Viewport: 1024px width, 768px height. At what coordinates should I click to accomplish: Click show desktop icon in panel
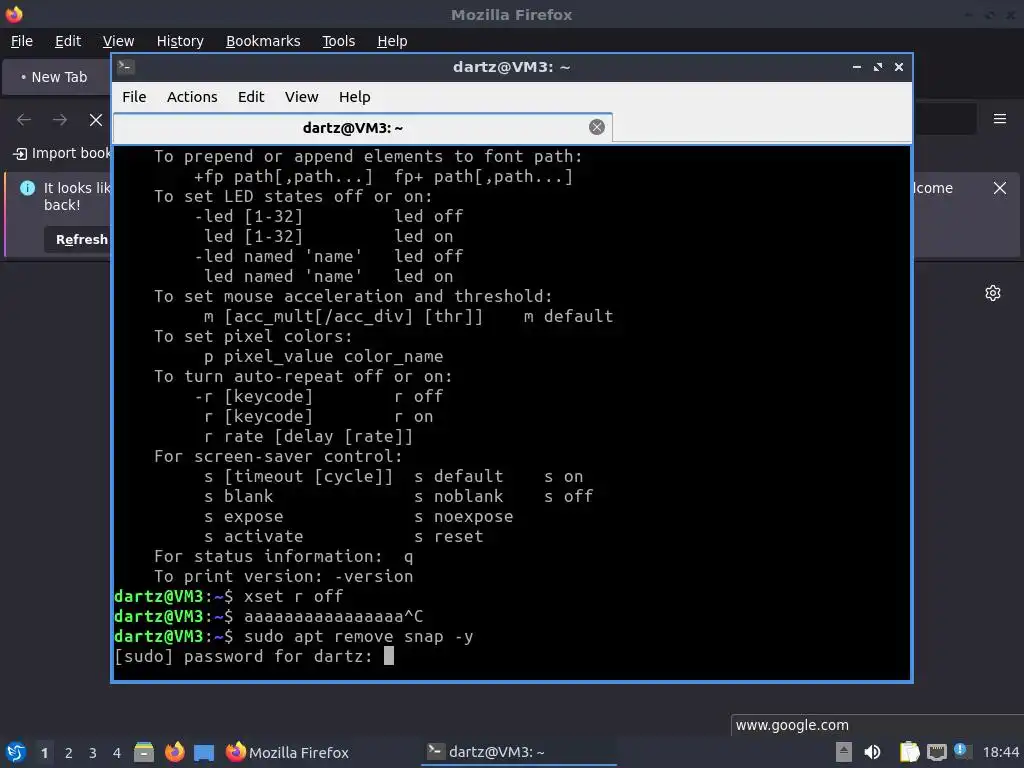204,752
